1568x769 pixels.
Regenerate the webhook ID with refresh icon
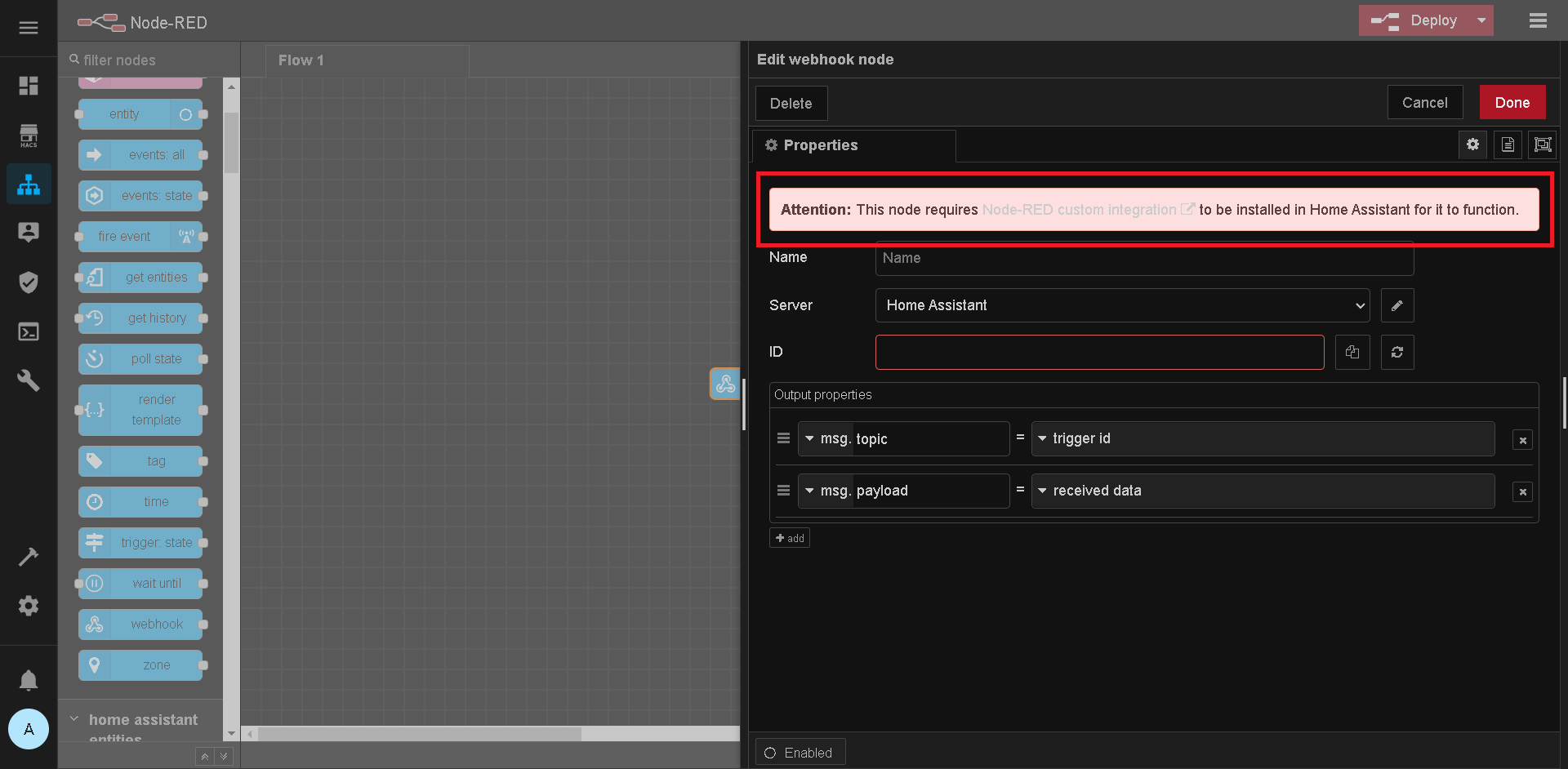[1397, 352]
